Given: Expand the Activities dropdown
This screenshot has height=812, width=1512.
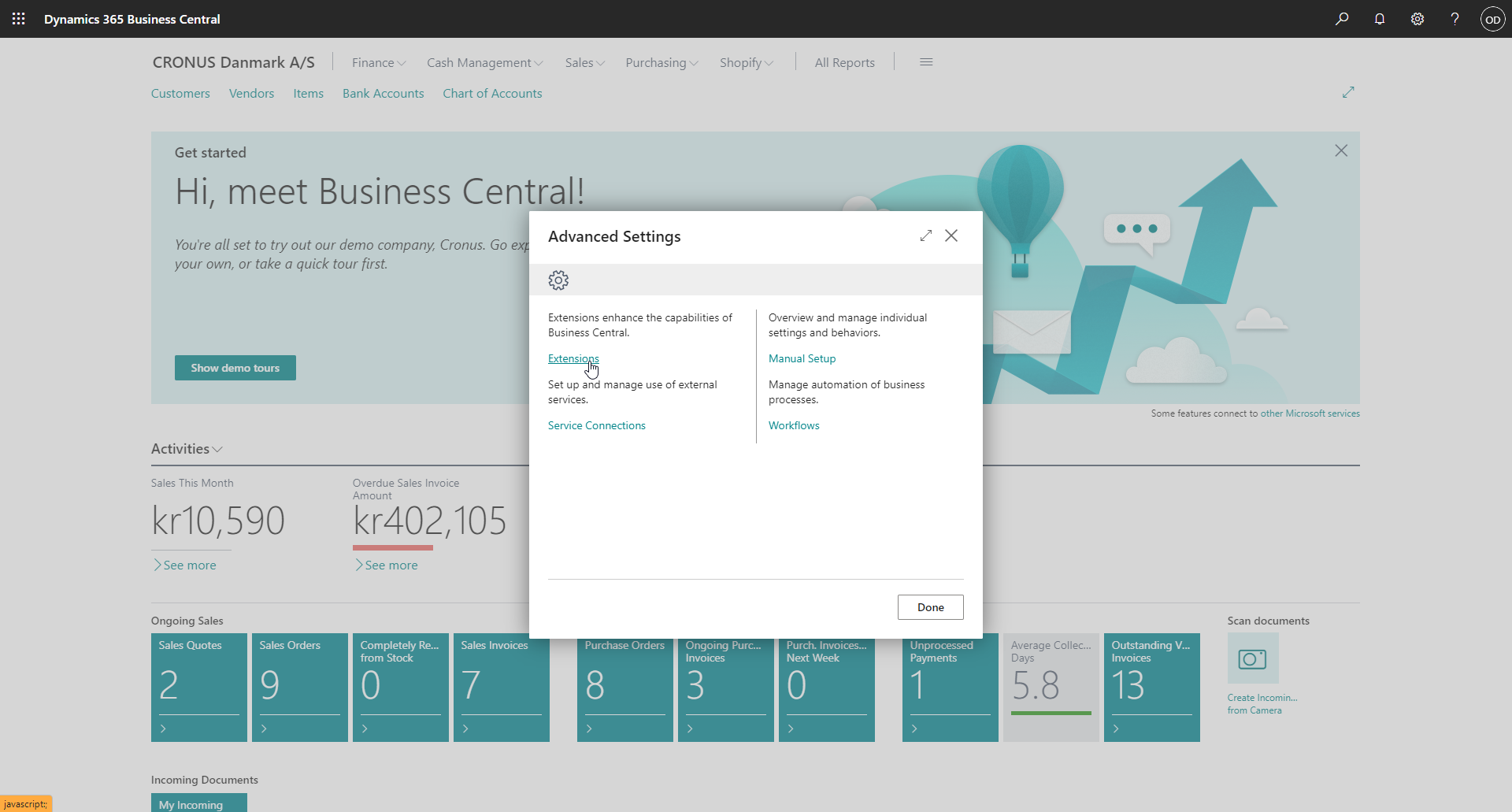Looking at the screenshot, I should tap(187, 449).
